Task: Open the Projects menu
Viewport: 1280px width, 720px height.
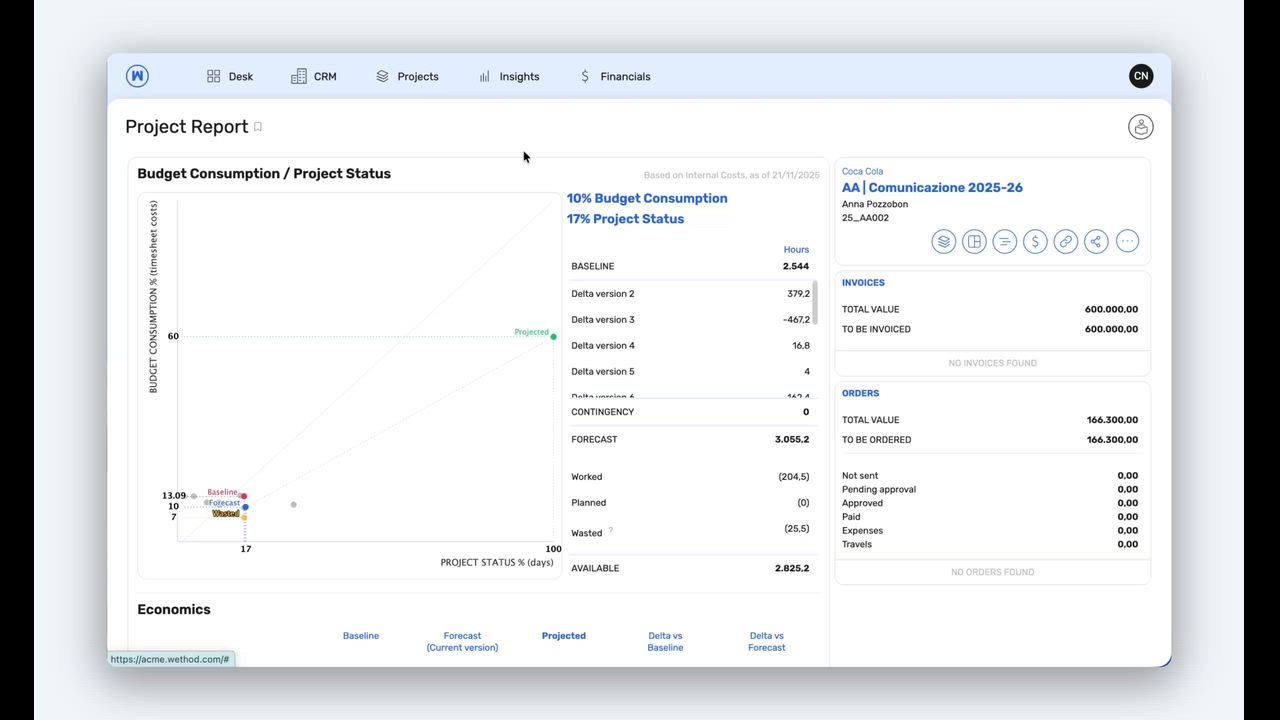Action: [x=407, y=76]
